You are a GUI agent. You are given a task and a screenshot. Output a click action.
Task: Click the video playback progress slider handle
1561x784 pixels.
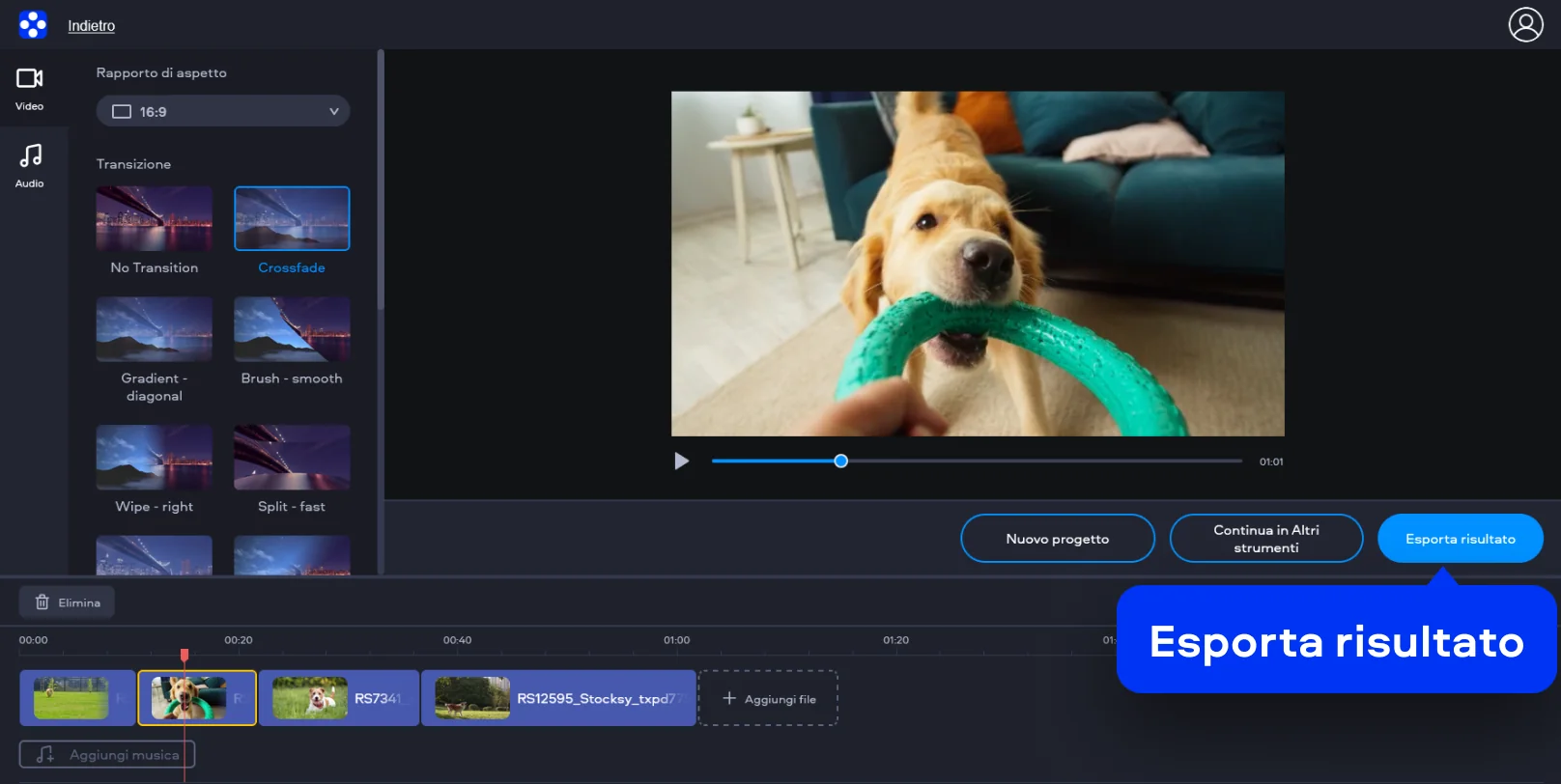coord(841,462)
